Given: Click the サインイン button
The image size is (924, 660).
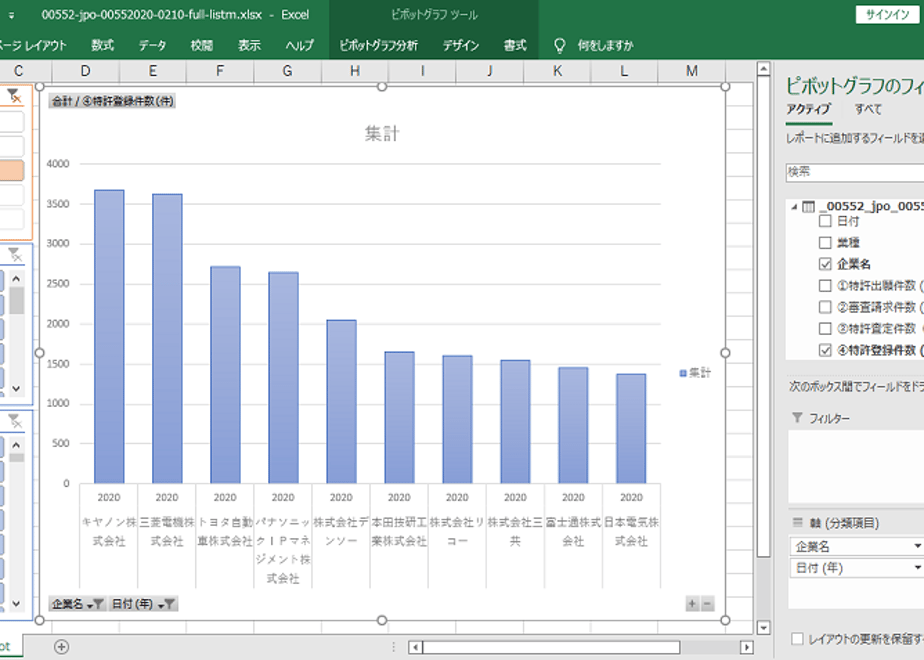Looking at the screenshot, I should 887,15.
